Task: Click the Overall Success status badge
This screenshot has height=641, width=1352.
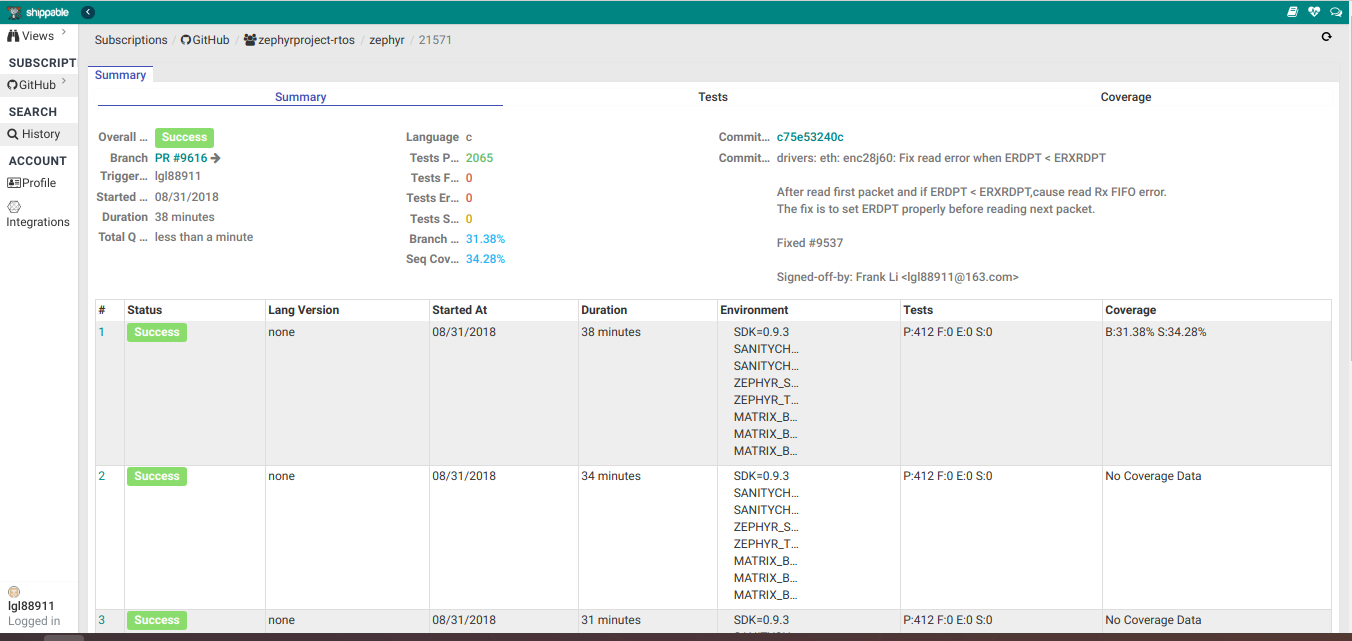Action: pyautogui.click(x=184, y=138)
